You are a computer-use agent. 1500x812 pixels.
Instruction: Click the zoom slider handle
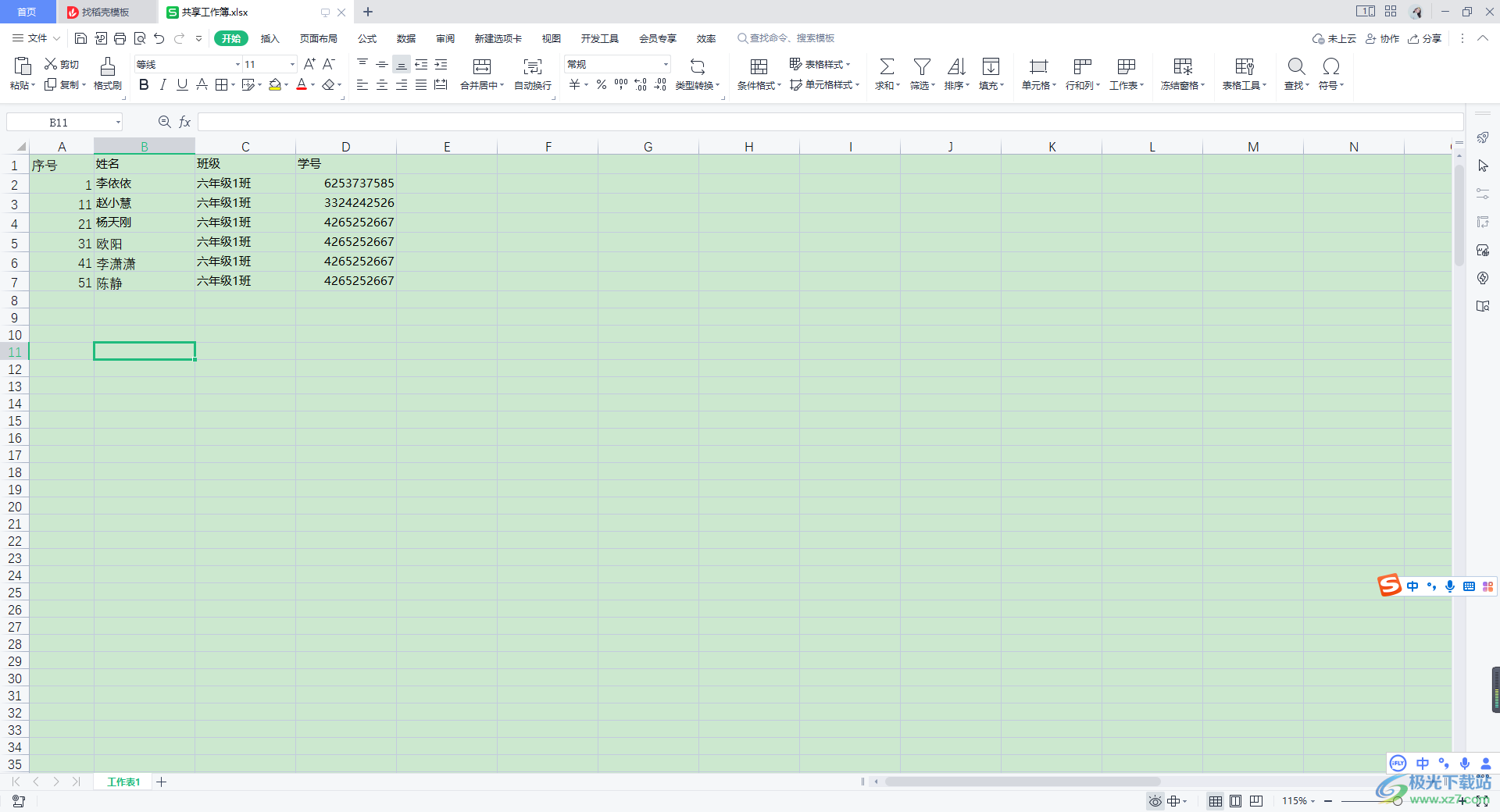1398,801
